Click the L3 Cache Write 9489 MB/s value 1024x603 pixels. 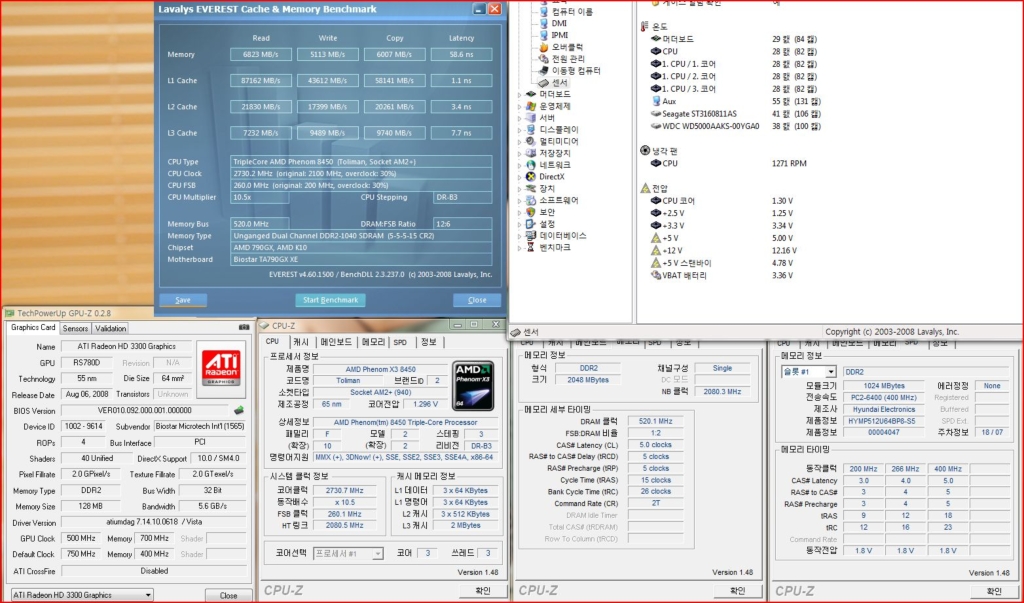(328, 133)
